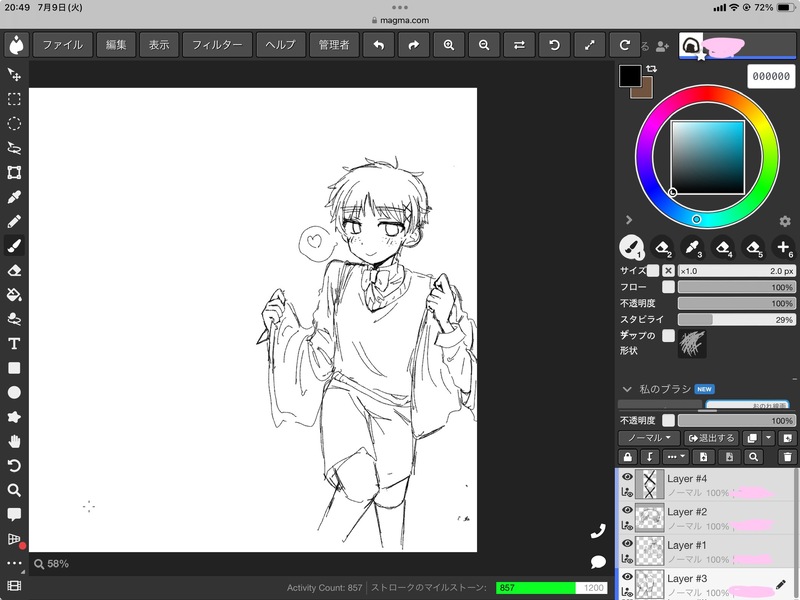
Task: Flip the canvas view horizontally
Action: [x=519, y=45]
